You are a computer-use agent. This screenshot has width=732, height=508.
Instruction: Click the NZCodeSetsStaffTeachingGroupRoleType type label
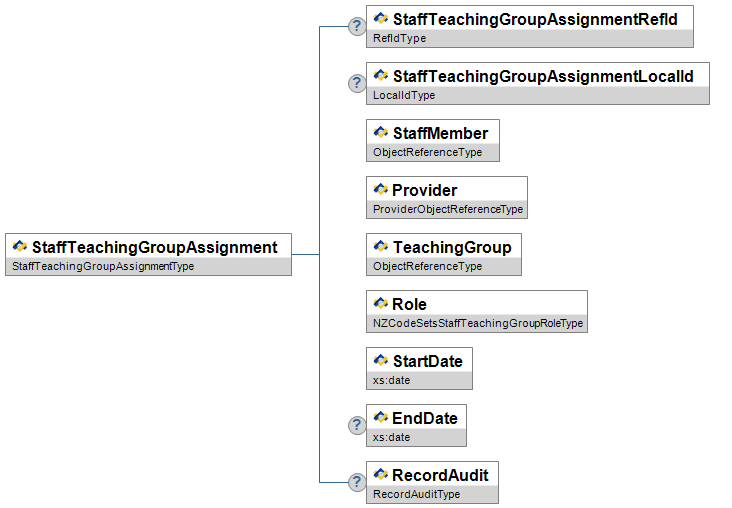[477, 324]
